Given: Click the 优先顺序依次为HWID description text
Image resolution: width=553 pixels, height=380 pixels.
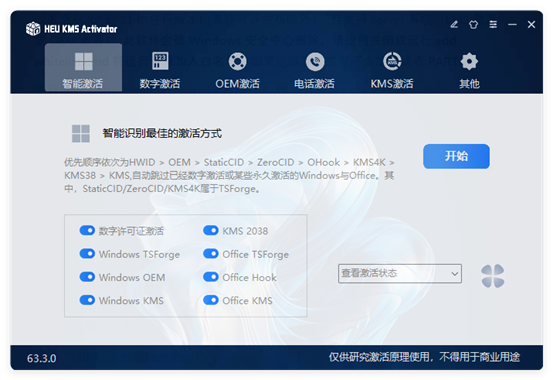Looking at the screenshot, I should click(230, 176).
